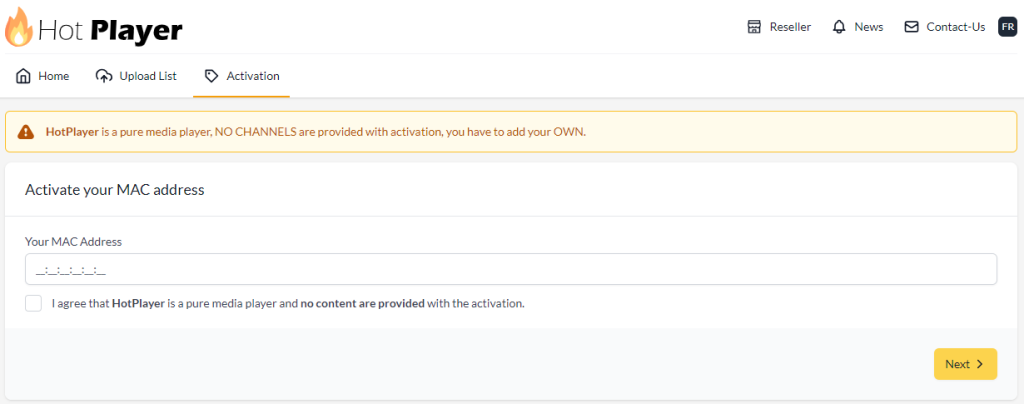Select the Activation tab label
Screen dimensions: 1024x404
[x=253, y=76]
